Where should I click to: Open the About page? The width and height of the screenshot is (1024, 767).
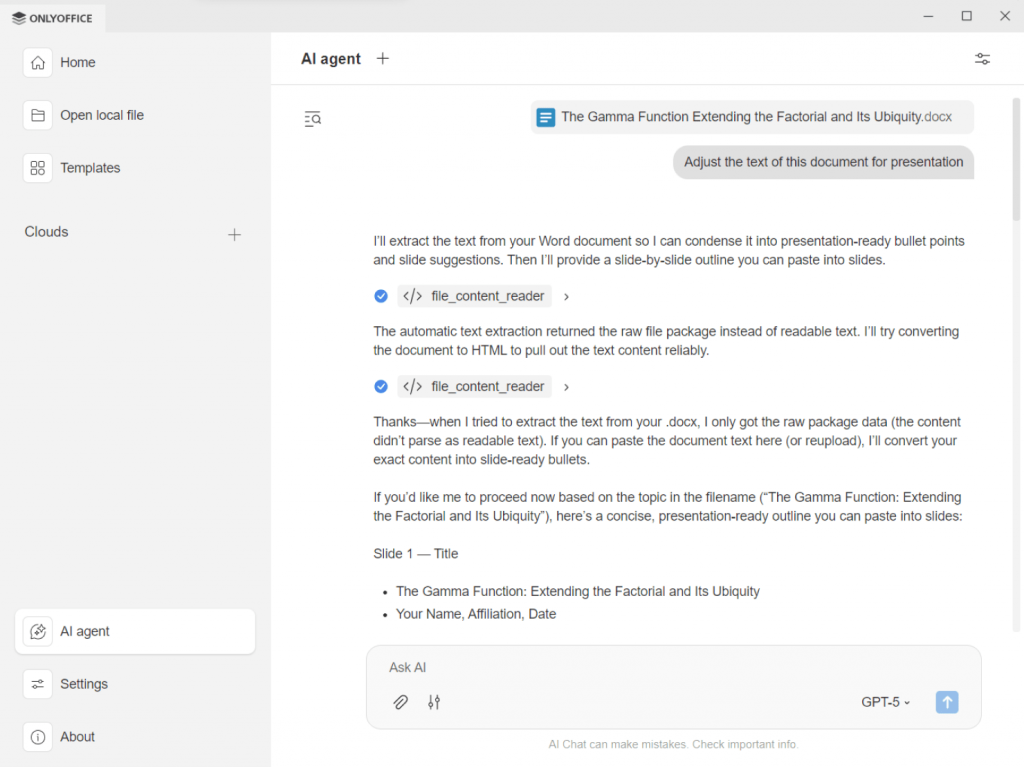(77, 737)
